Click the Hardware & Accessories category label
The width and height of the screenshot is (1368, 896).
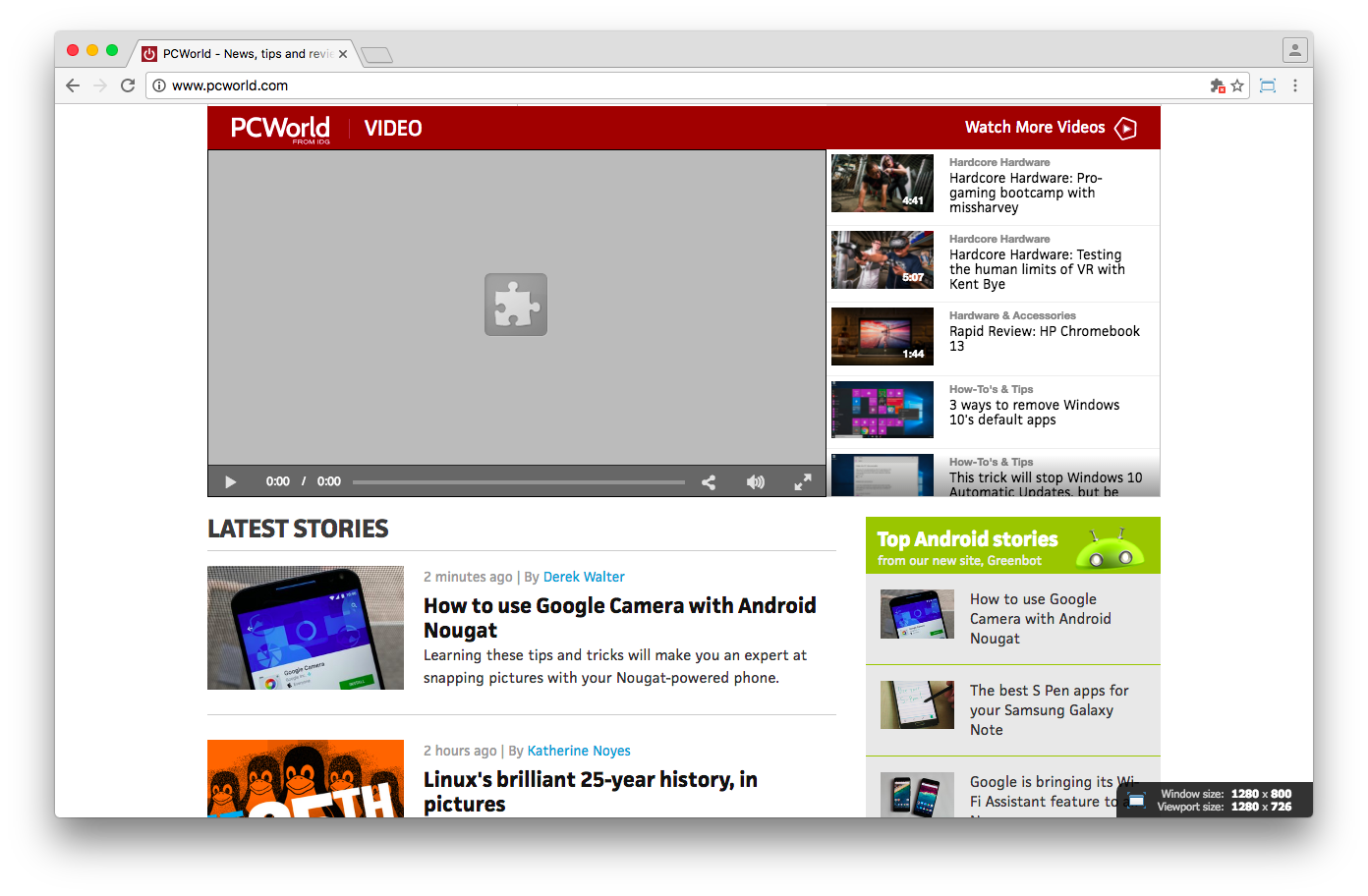pos(1012,315)
